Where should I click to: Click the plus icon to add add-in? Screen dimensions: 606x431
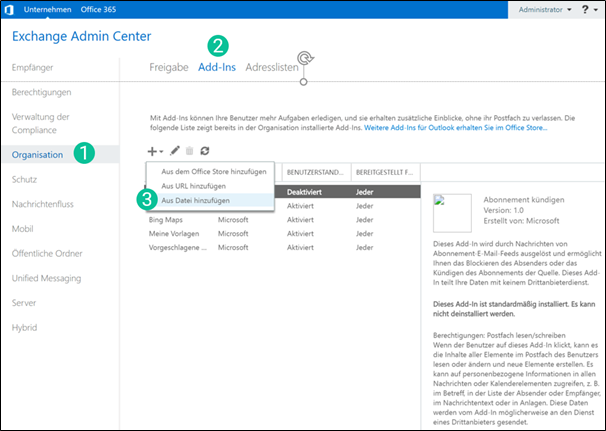[x=151, y=150]
